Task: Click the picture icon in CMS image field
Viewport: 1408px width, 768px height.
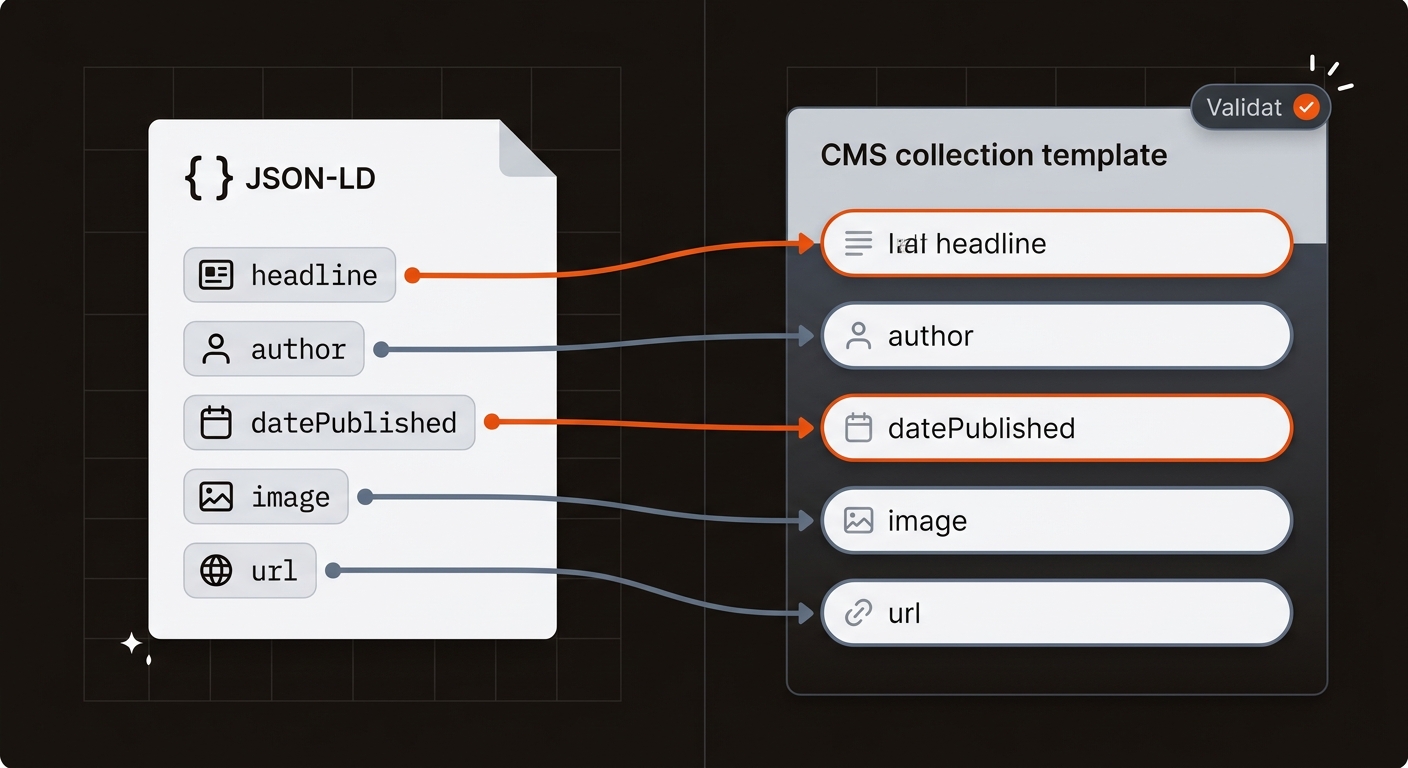Action: coord(859,520)
